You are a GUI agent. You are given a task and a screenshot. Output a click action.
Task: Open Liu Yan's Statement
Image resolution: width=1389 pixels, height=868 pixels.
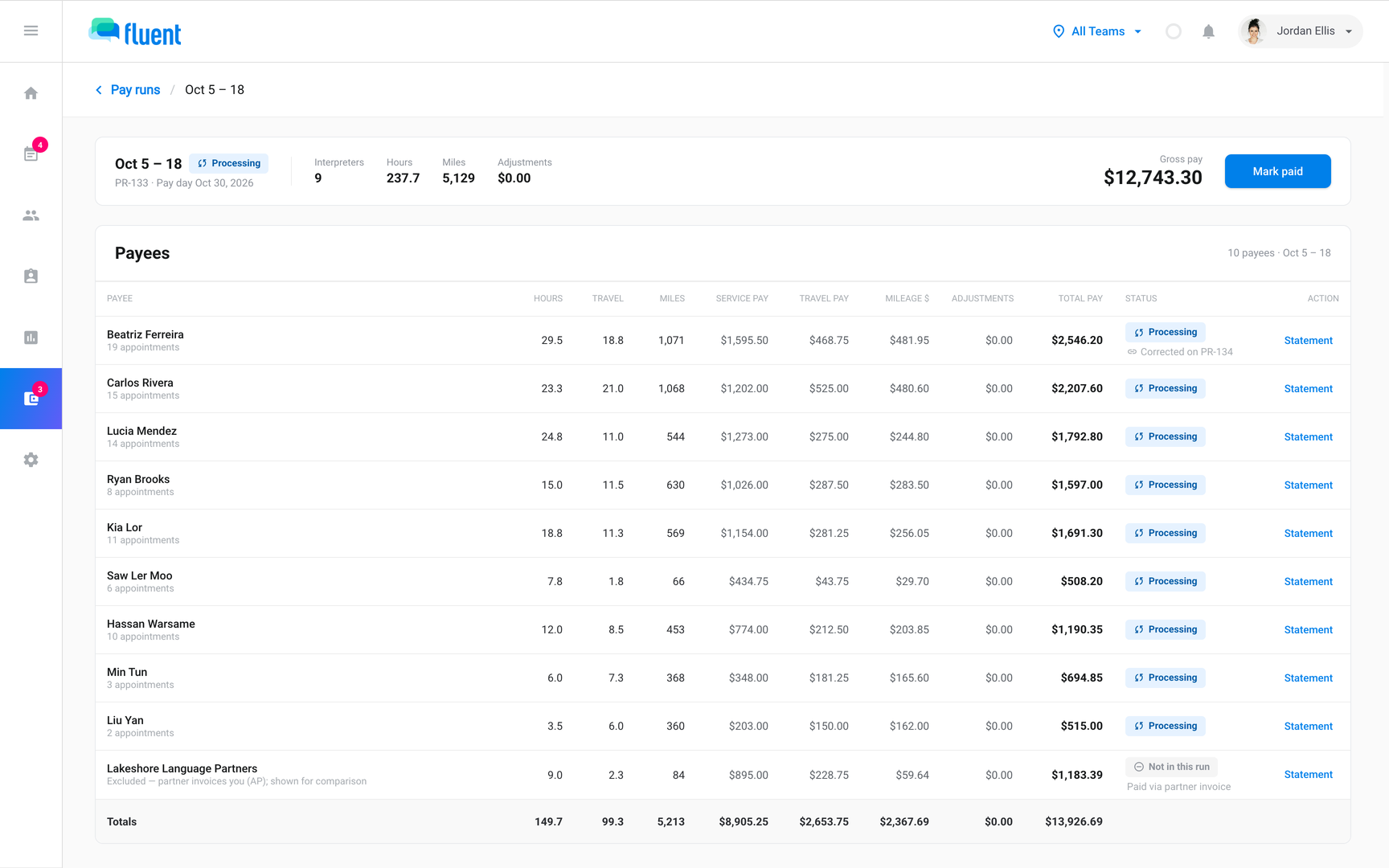pyautogui.click(x=1308, y=727)
